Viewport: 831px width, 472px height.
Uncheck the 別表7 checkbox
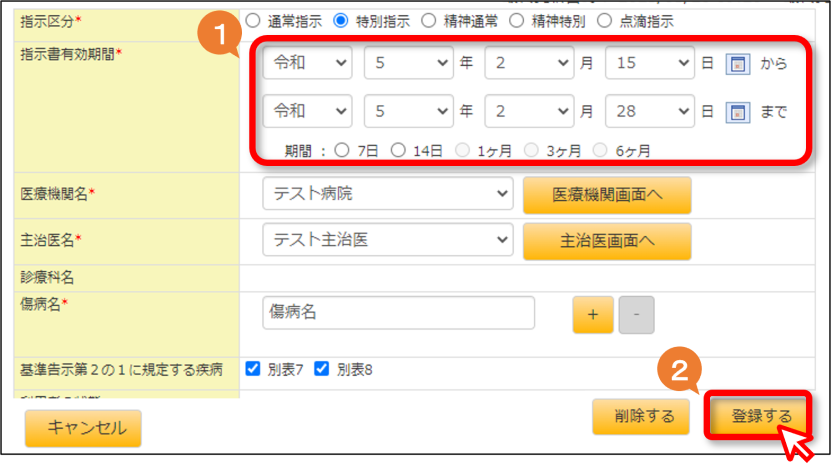click(253, 369)
